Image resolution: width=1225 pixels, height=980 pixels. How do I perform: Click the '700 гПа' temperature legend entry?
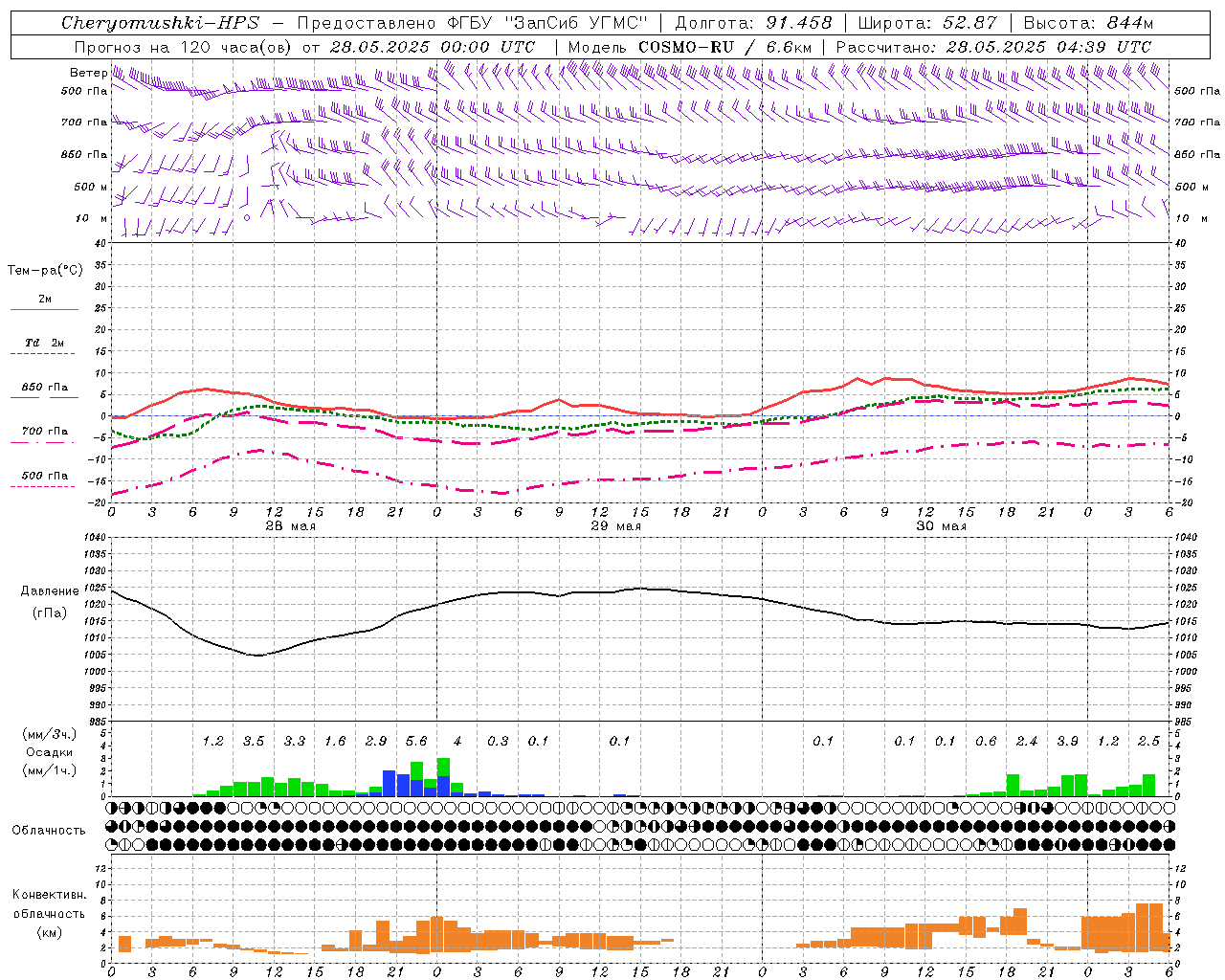45,432
